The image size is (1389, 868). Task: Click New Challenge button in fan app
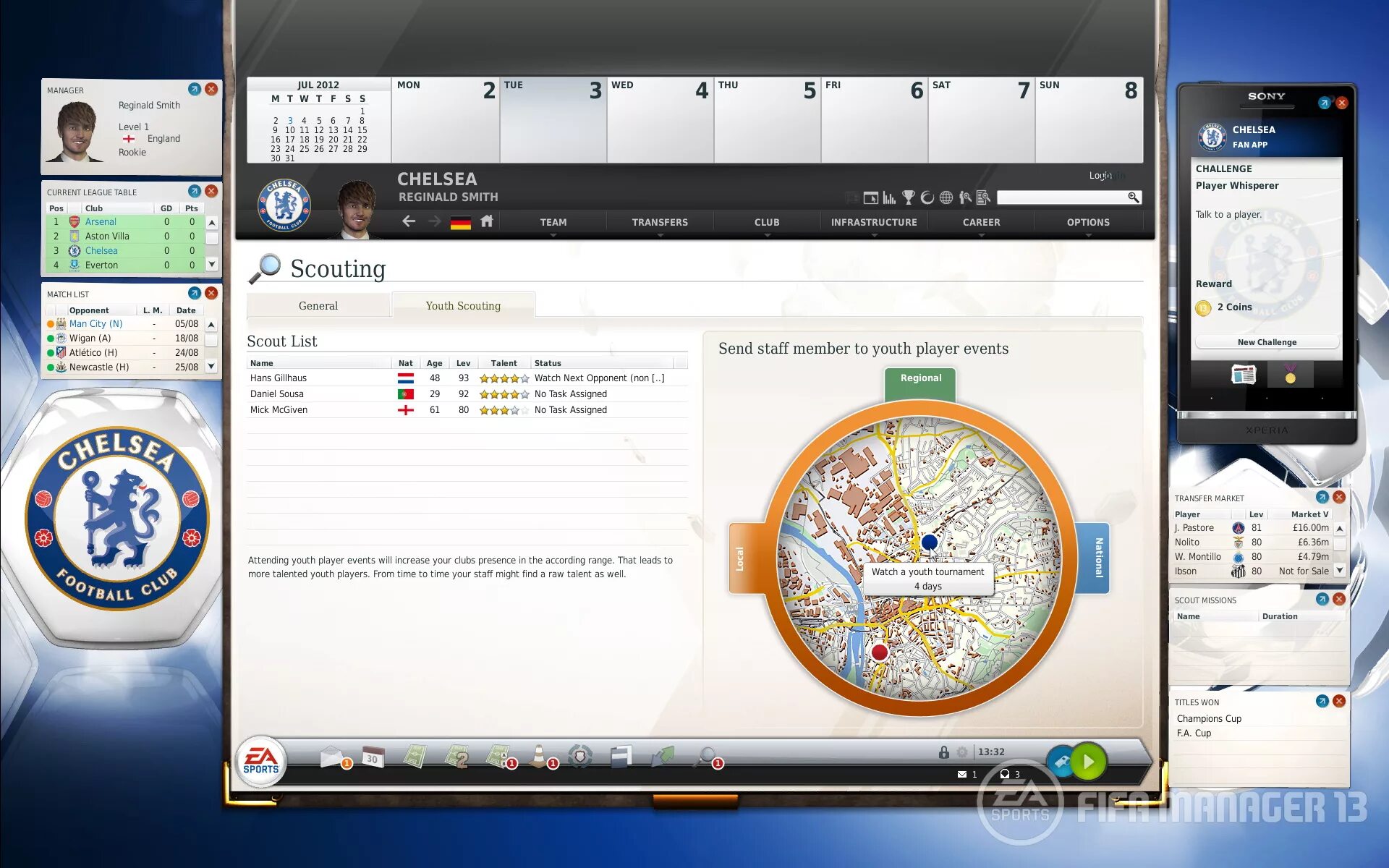pos(1266,342)
